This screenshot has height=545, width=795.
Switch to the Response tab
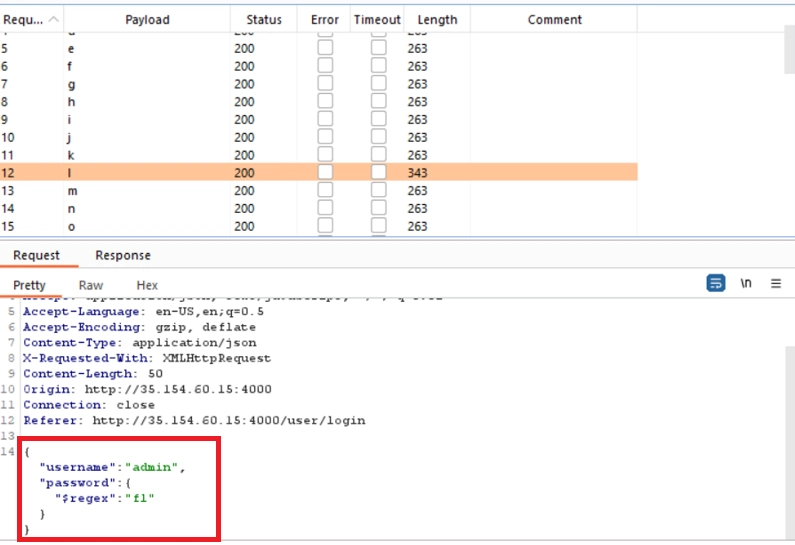tap(123, 256)
